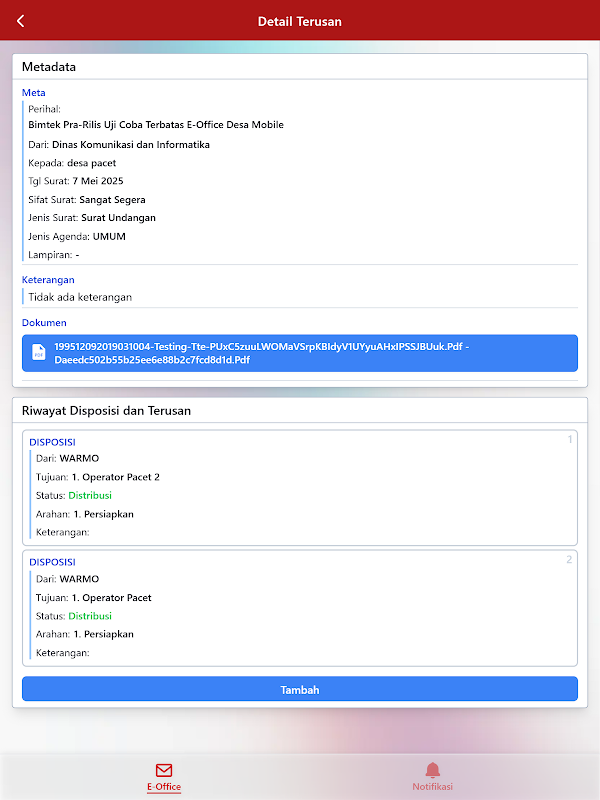Click the Perihal text Bimtek Pra-Rilis
This screenshot has width=600, height=800.
point(156,125)
